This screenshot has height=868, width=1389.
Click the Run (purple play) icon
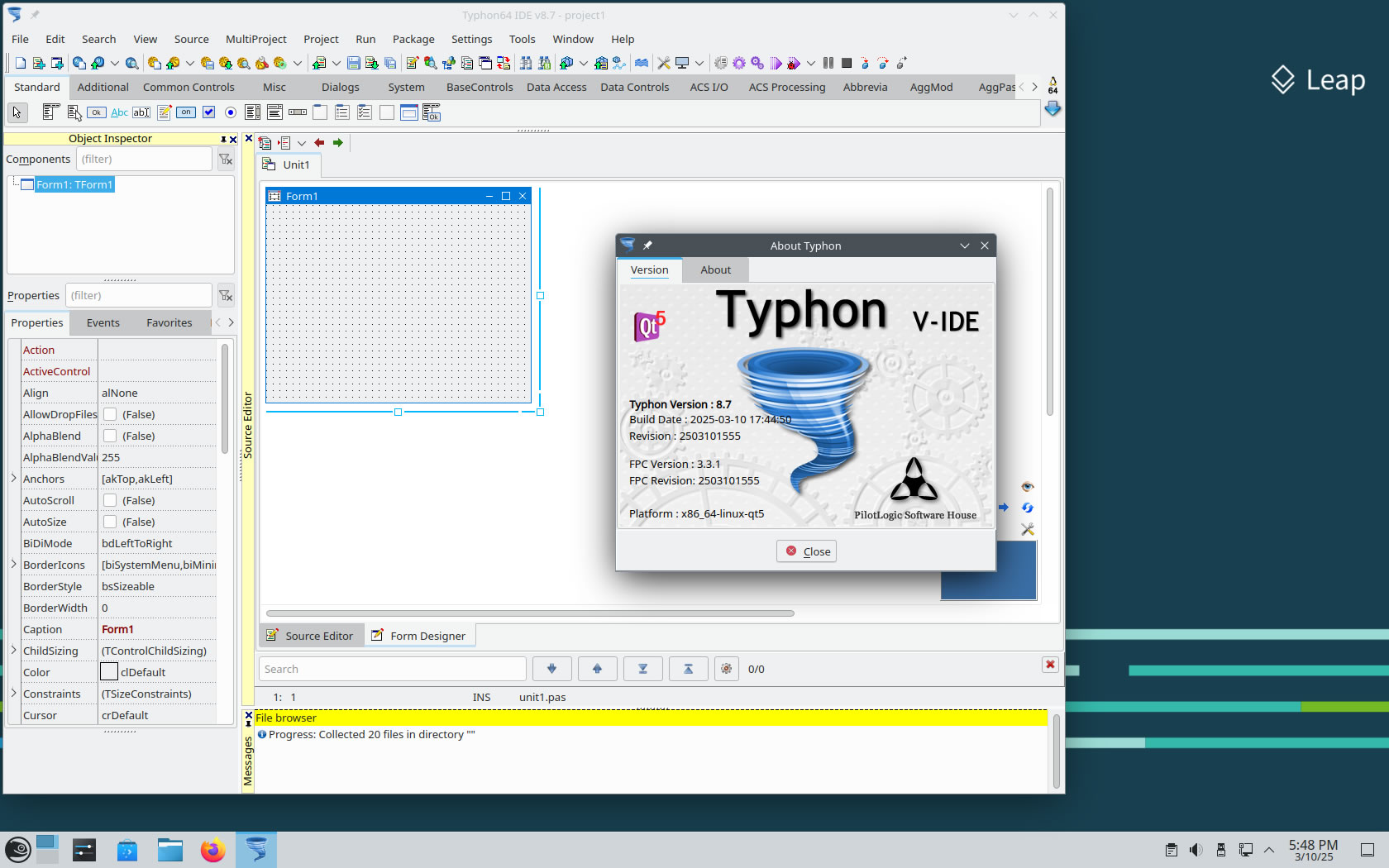click(x=776, y=63)
